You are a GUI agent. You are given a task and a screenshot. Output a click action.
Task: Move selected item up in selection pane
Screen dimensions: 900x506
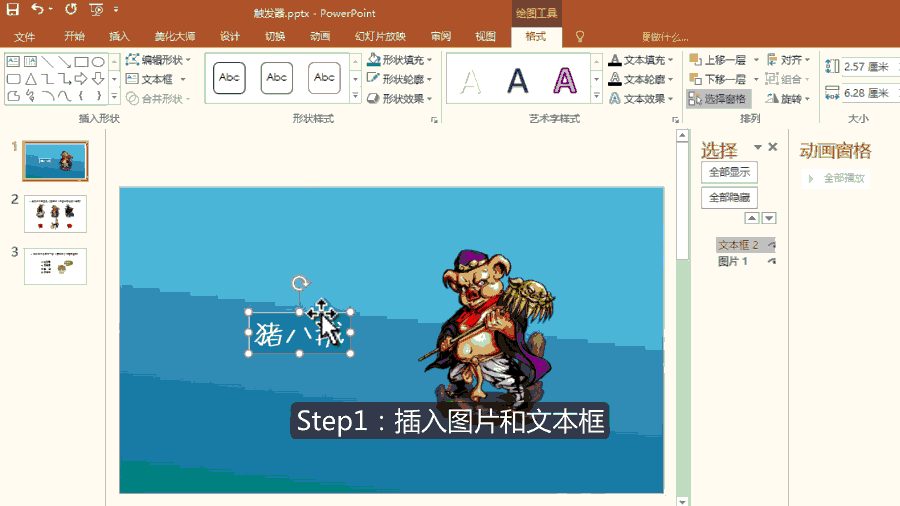(x=752, y=218)
